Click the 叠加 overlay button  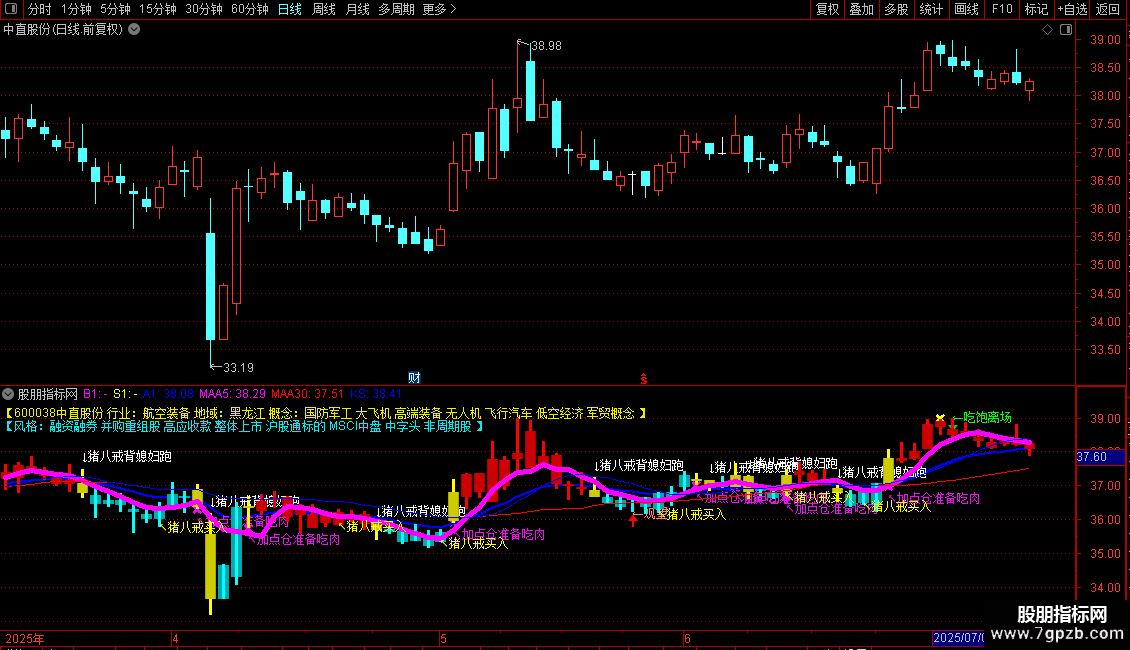pyautogui.click(x=862, y=9)
